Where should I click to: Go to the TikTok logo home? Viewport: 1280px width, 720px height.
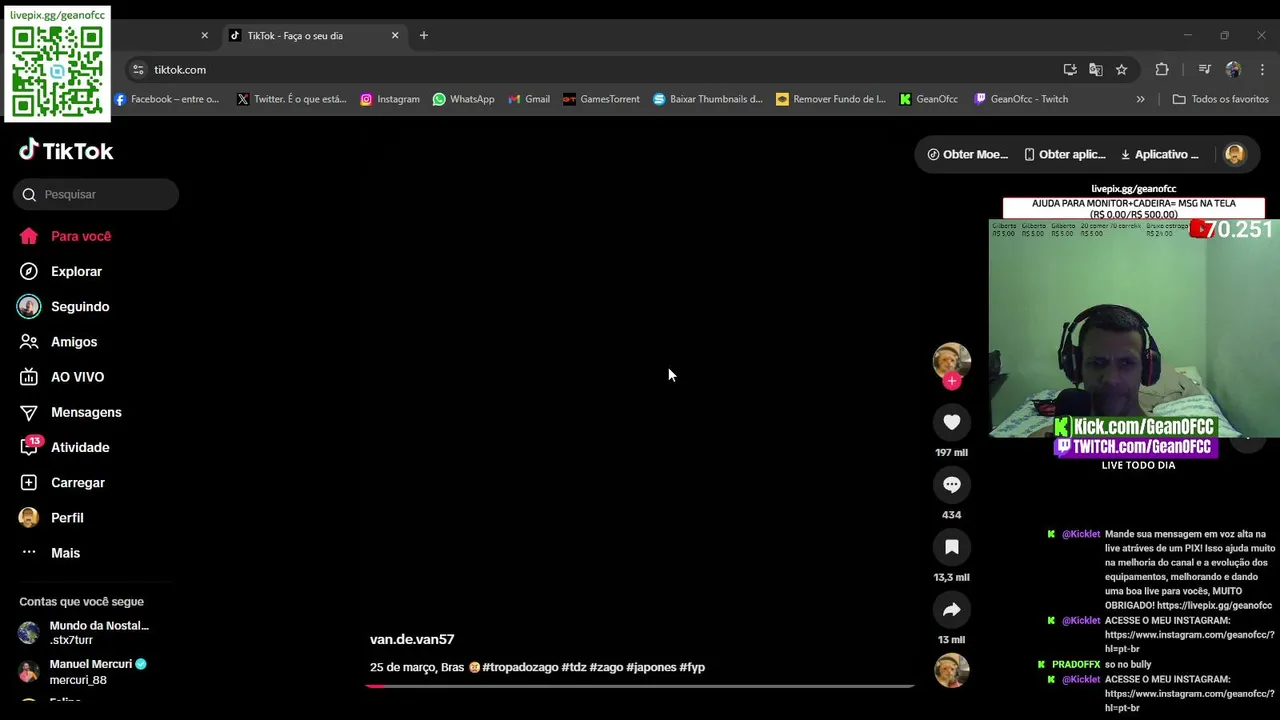coord(66,151)
